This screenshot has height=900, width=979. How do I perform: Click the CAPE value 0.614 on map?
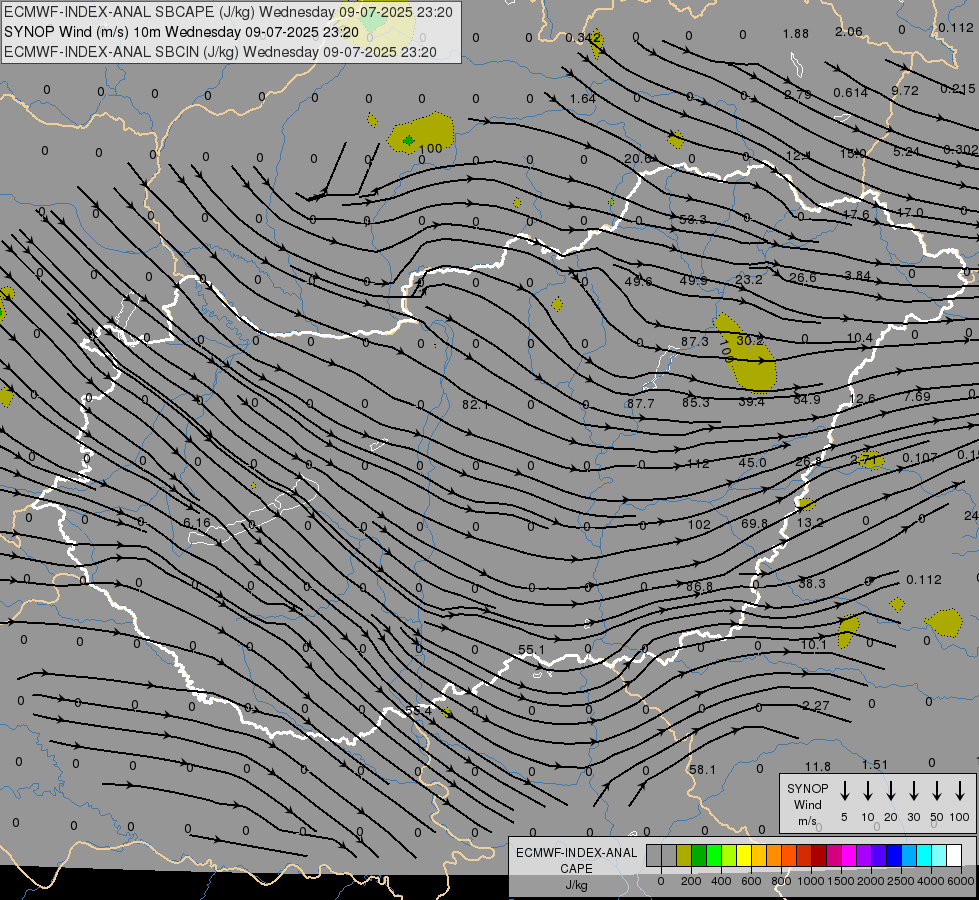[850, 92]
